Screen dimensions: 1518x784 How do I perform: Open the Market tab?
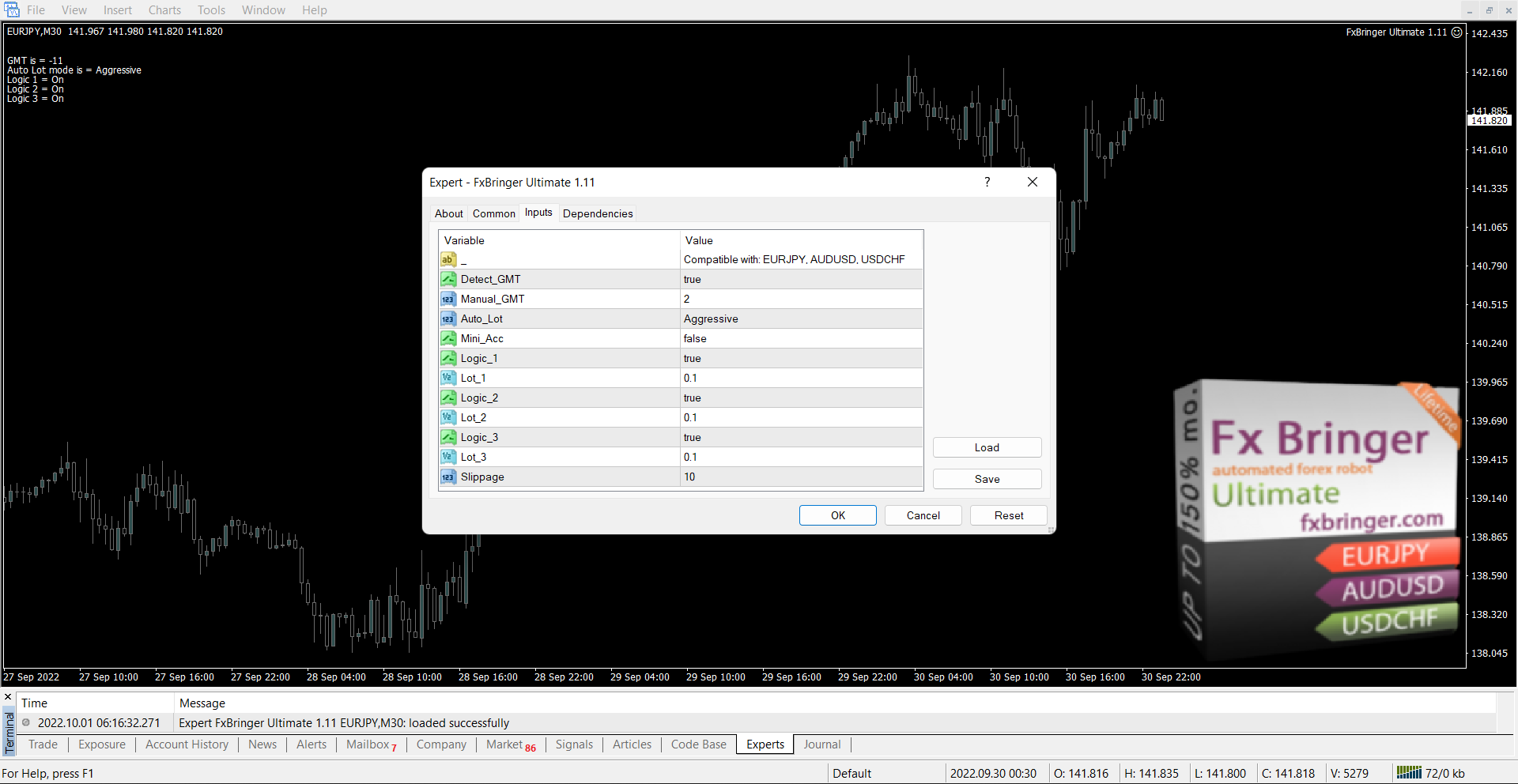[x=511, y=744]
